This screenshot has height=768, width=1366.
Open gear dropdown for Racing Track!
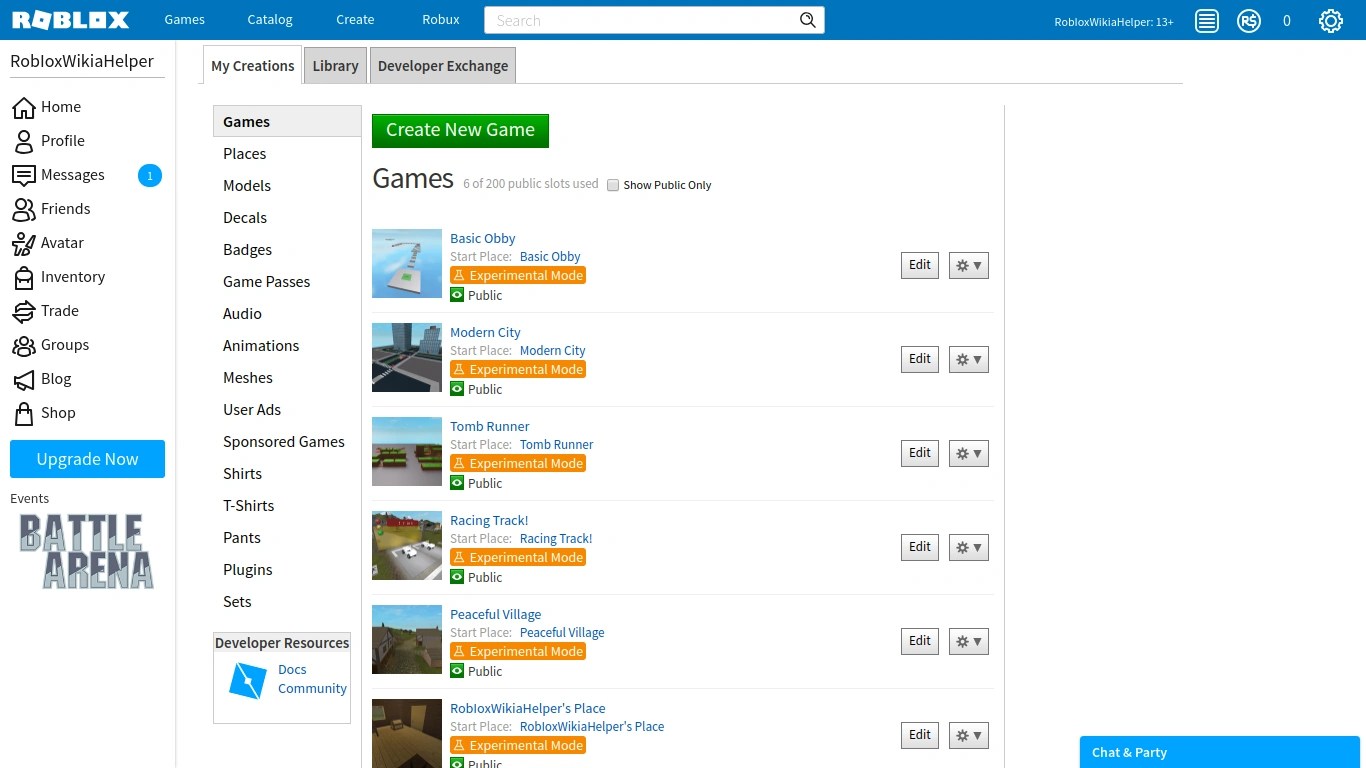point(968,547)
